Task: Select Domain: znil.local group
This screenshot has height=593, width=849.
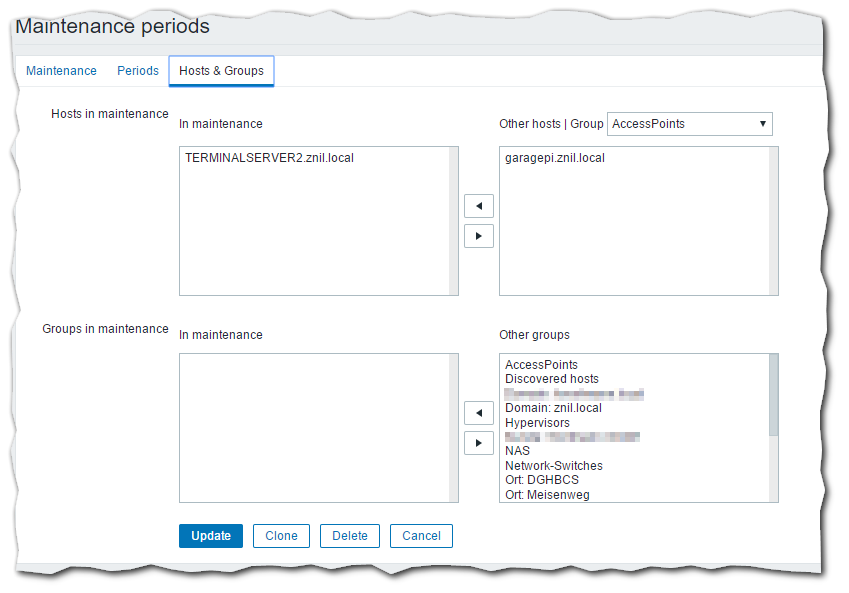Action: pyautogui.click(x=553, y=408)
